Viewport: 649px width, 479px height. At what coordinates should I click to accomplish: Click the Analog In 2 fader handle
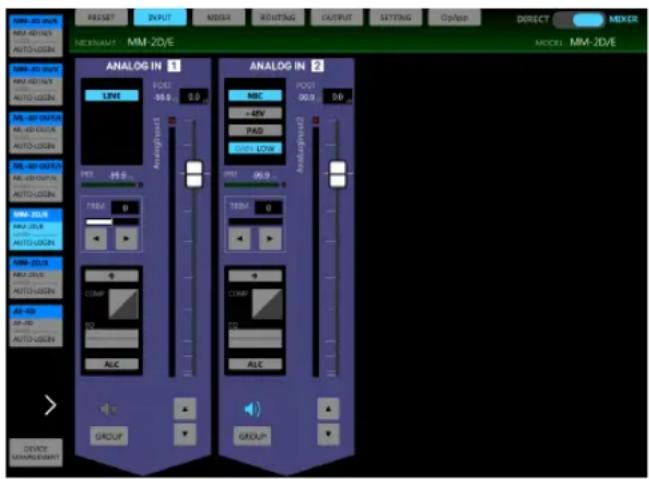[x=338, y=174]
